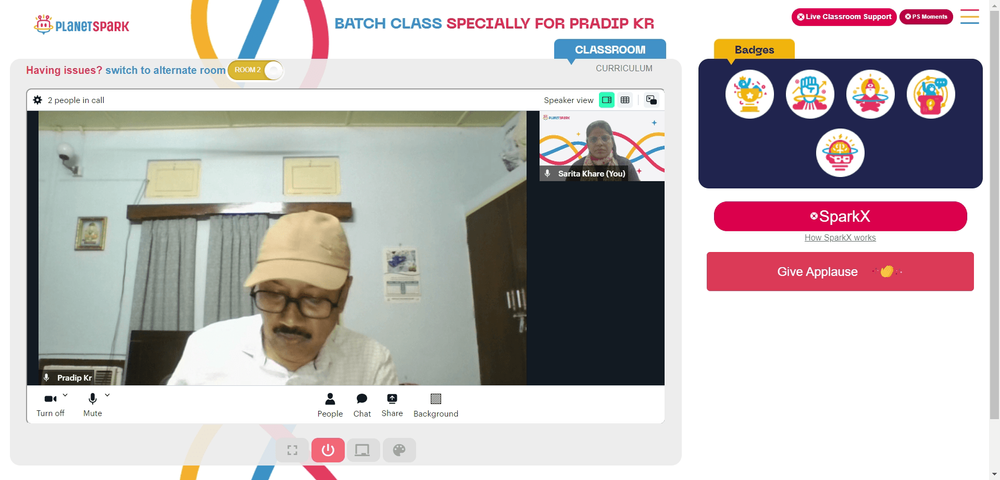The height and width of the screenshot is (480, 1000).
Task: Switch to the CLASSROOM tab
Action: (610, 50)
